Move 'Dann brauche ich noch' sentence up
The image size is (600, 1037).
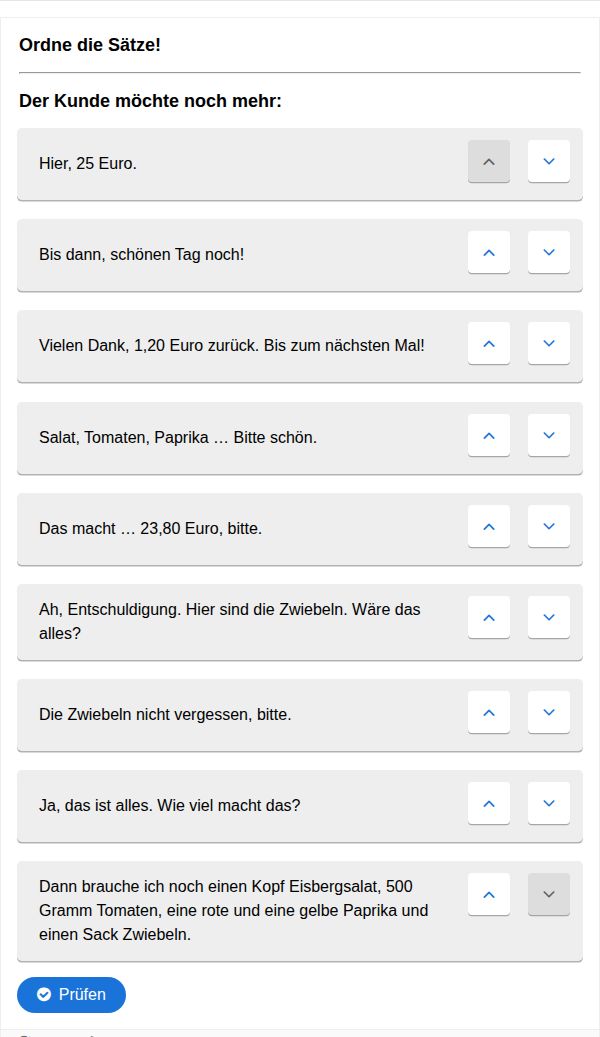(489, 894)
